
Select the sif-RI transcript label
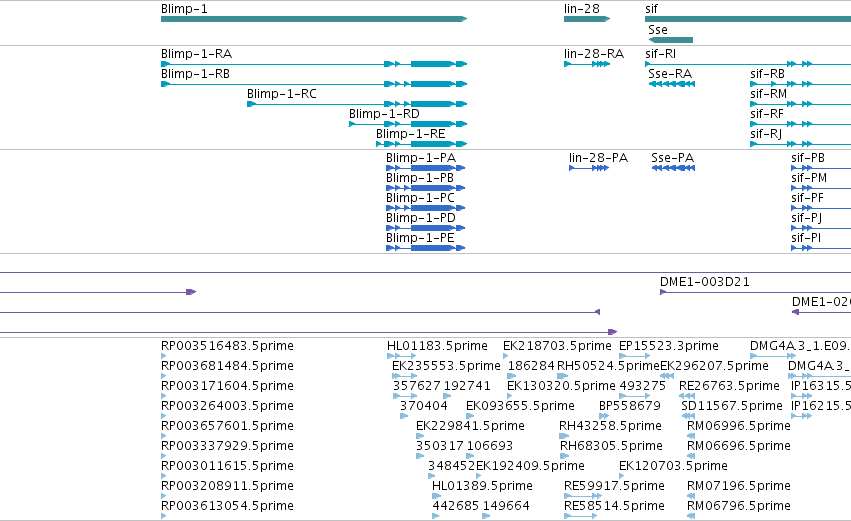pyautogui.click(x=661, y=54)
